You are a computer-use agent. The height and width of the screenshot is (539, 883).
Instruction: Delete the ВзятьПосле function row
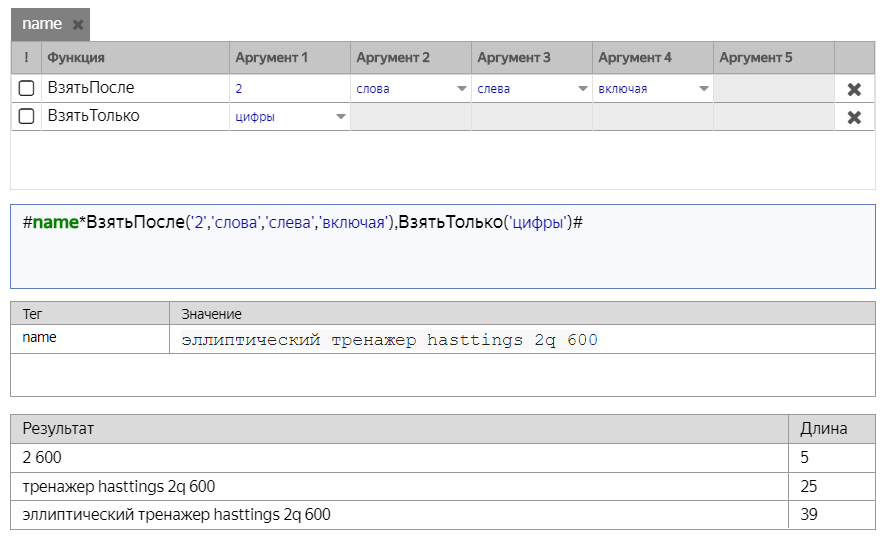point(853,89)
